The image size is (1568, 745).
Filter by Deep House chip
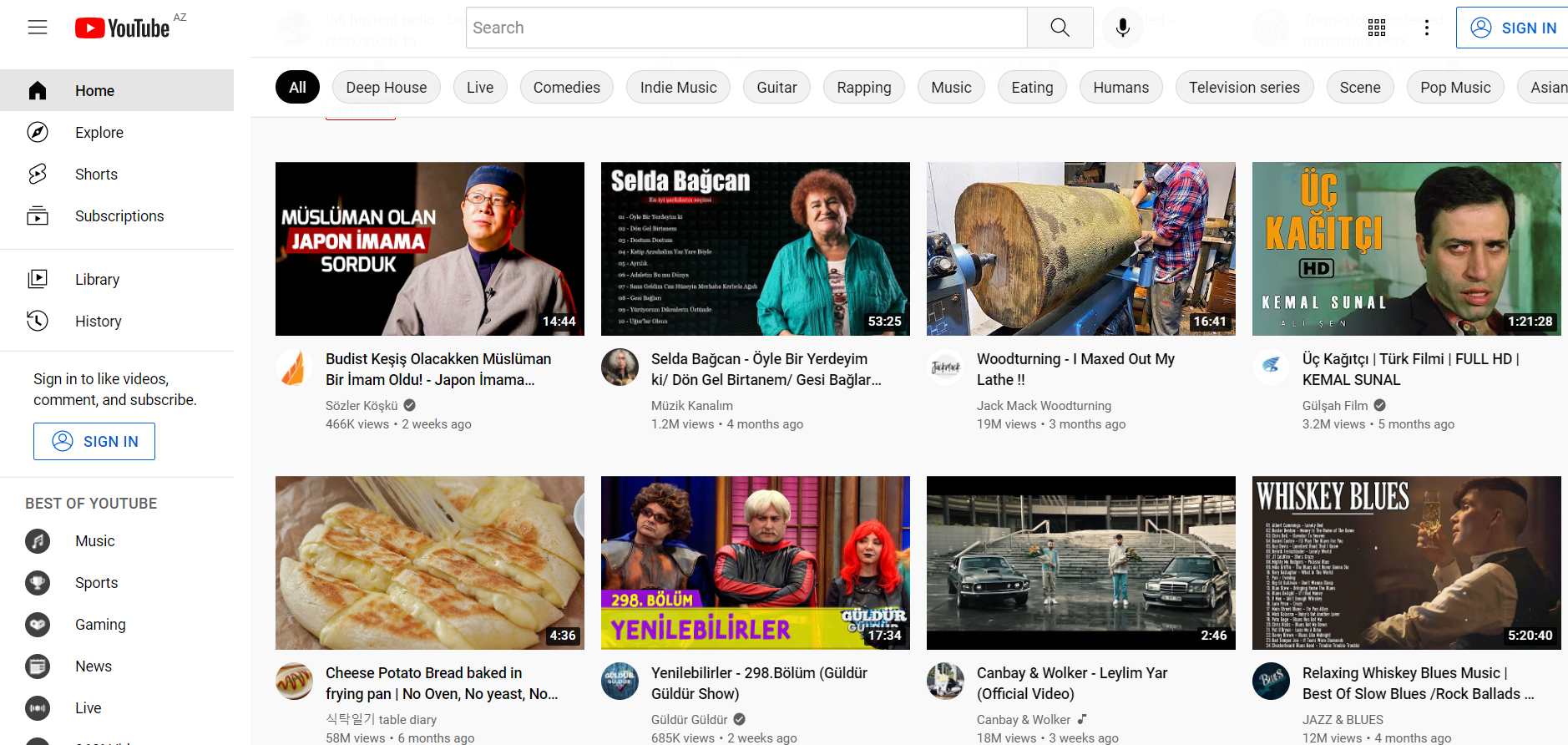click(x=387, y=88)
